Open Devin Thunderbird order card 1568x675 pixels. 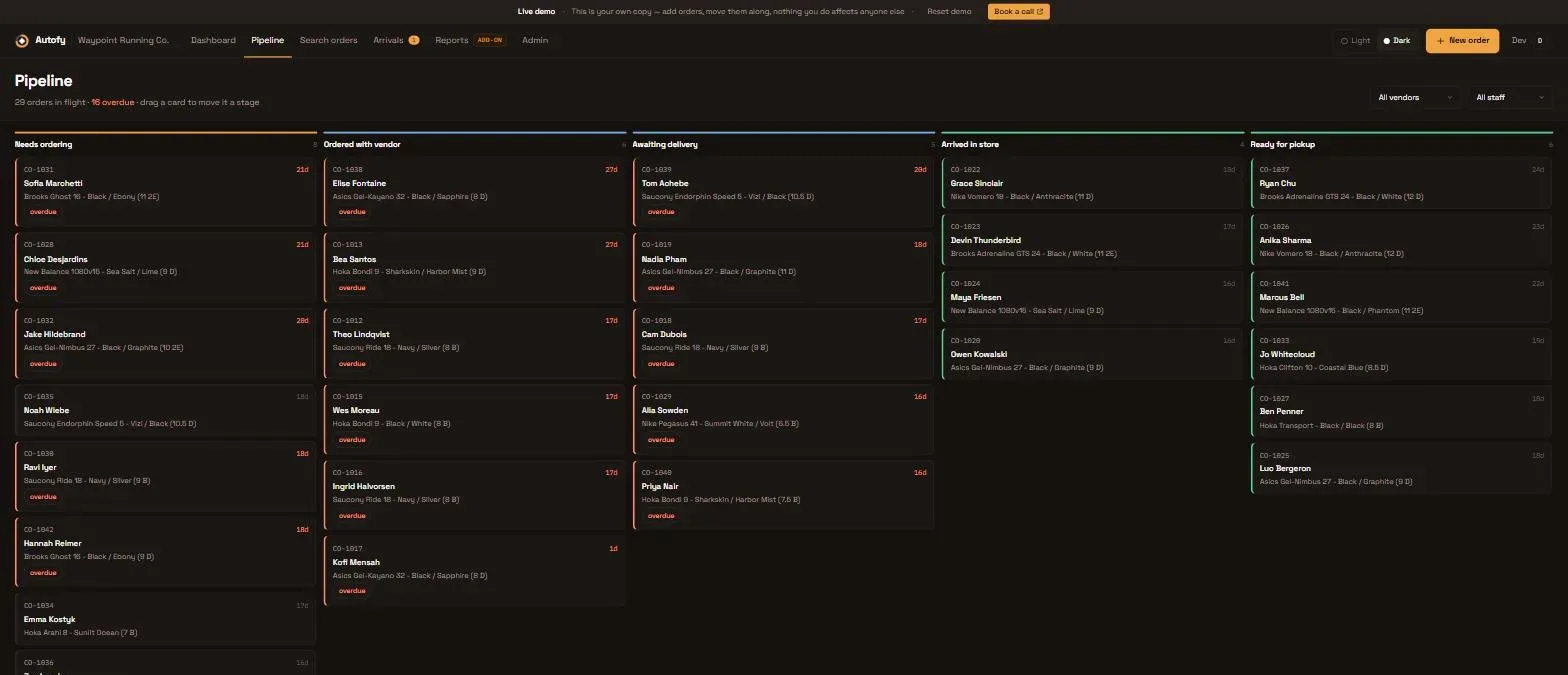(1093, 239)
